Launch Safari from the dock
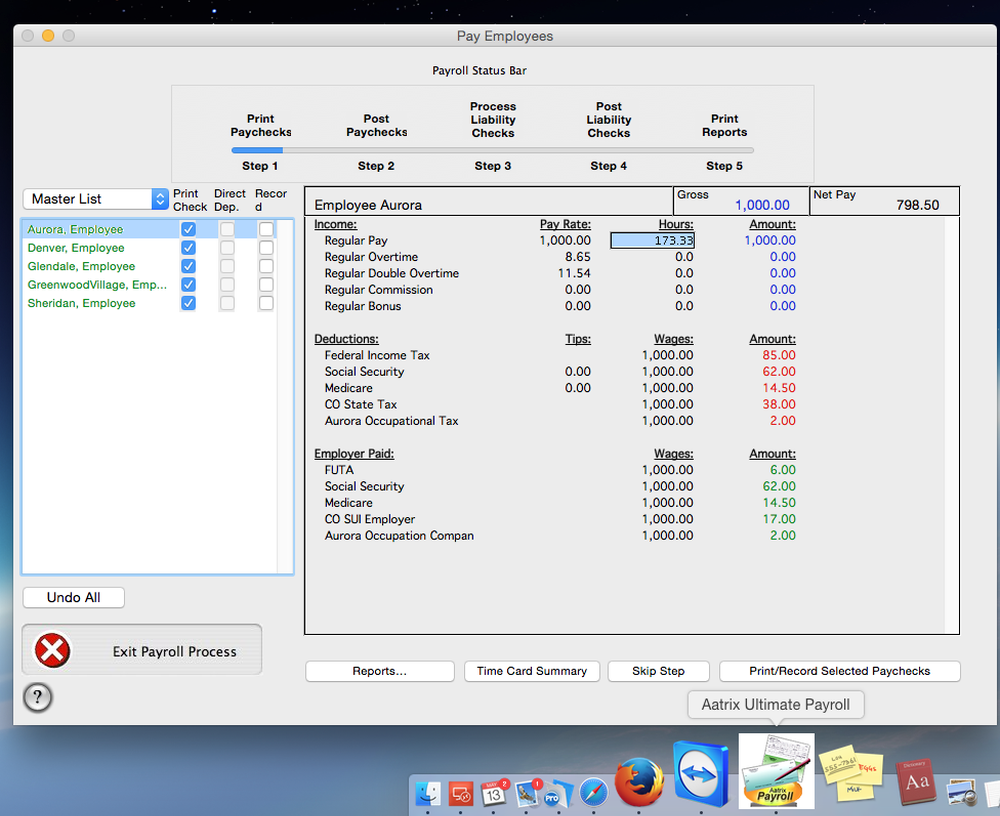The height and width of the screenshot is (816, 1000). click(x=593, y=792)
